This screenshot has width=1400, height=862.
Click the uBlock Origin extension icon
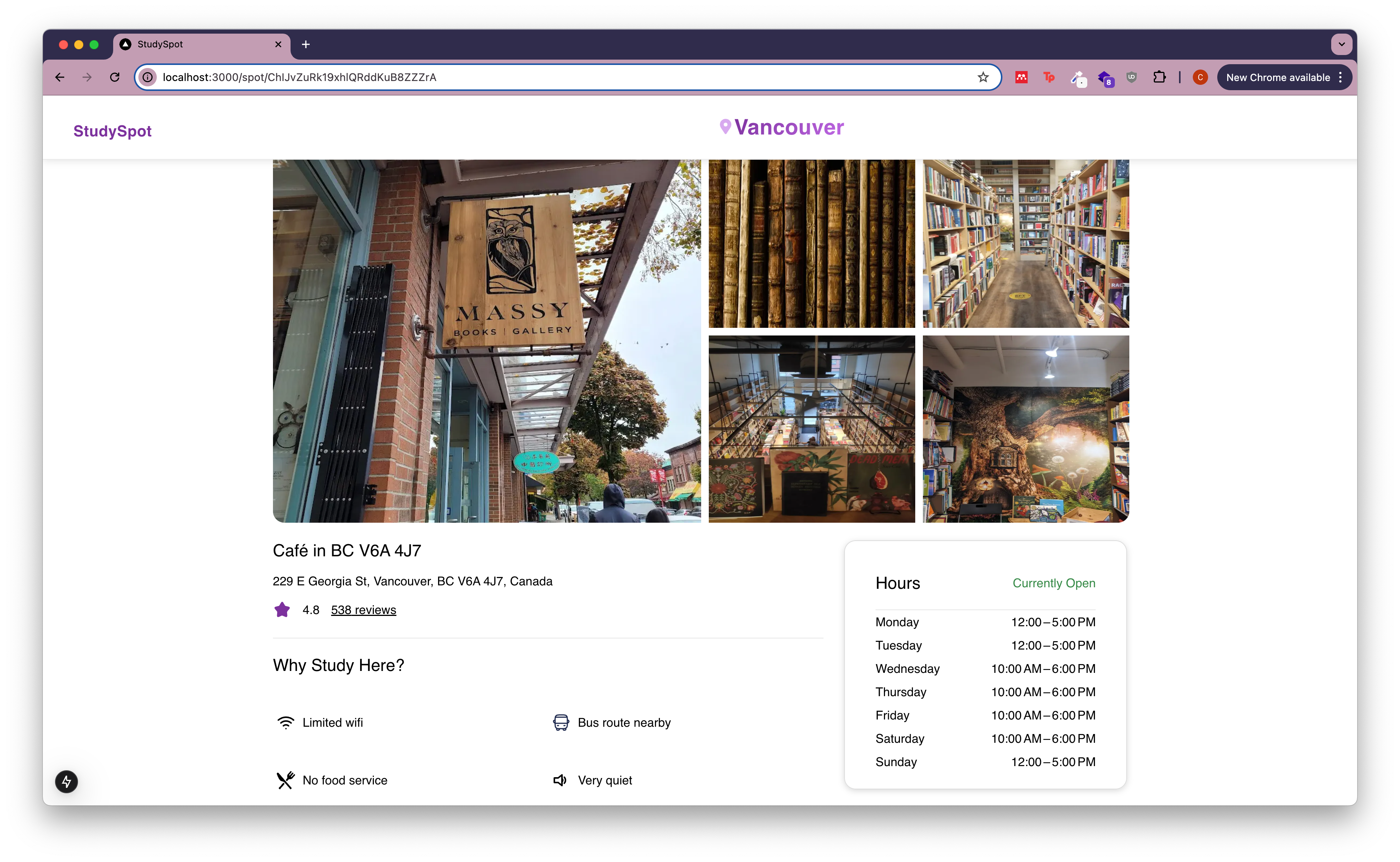pyautogui.click(x=1131, y=78)
